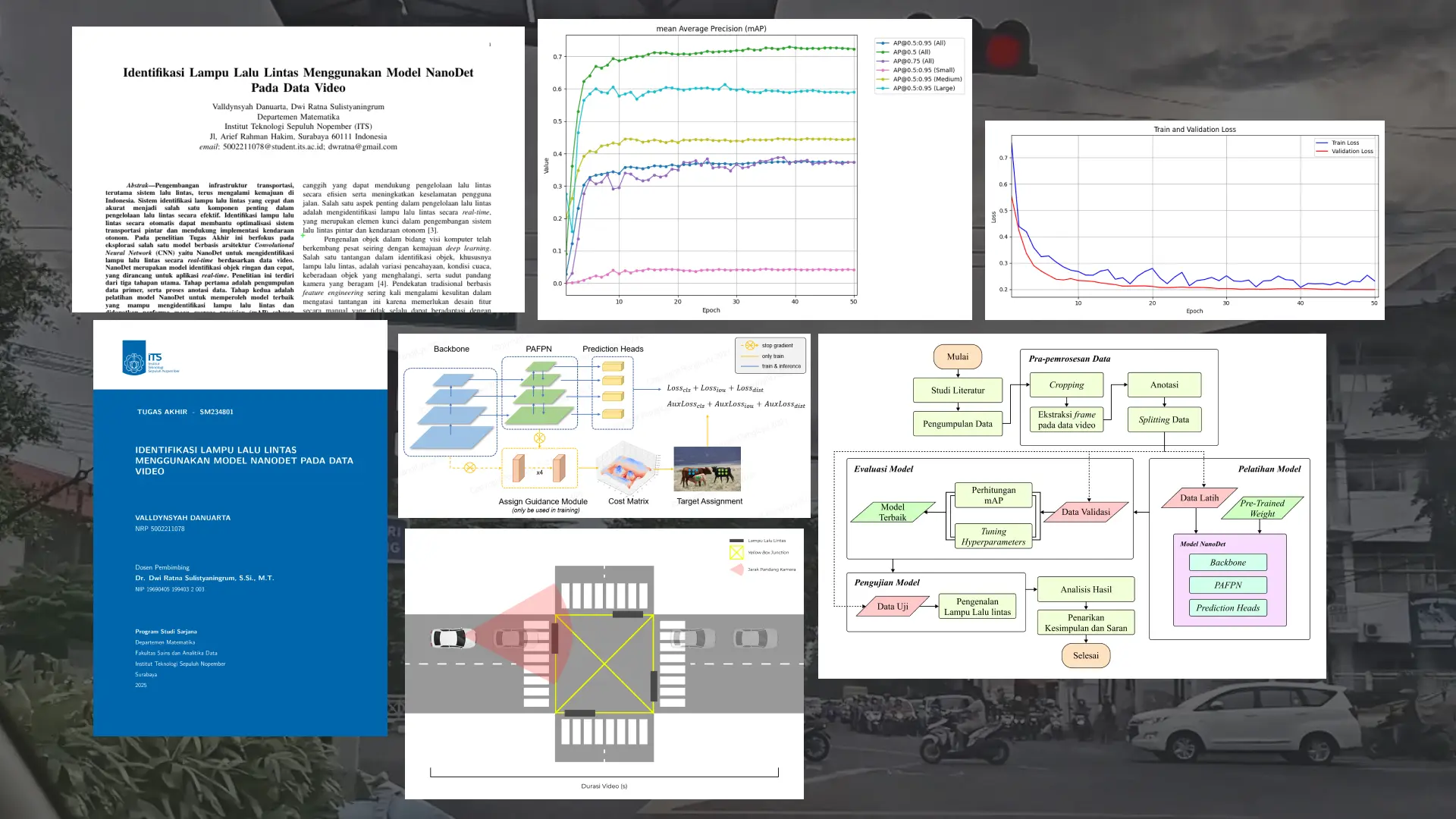
Task: Click the Cost Matrix 3D surface image
Action: (627, 467)
